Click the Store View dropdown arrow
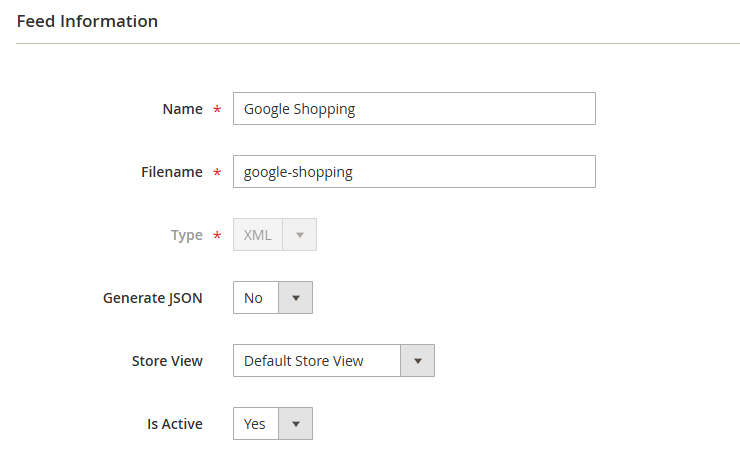 click(x=417, y=361)
